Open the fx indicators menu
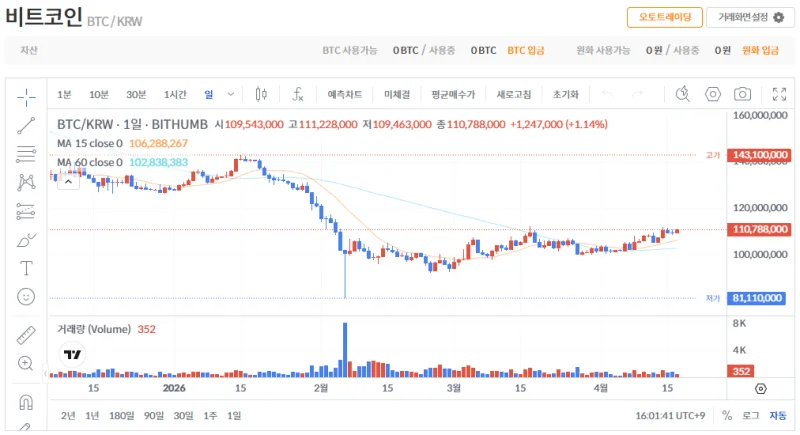The width and height of the screenshot is (800, 435). point(297,94)
